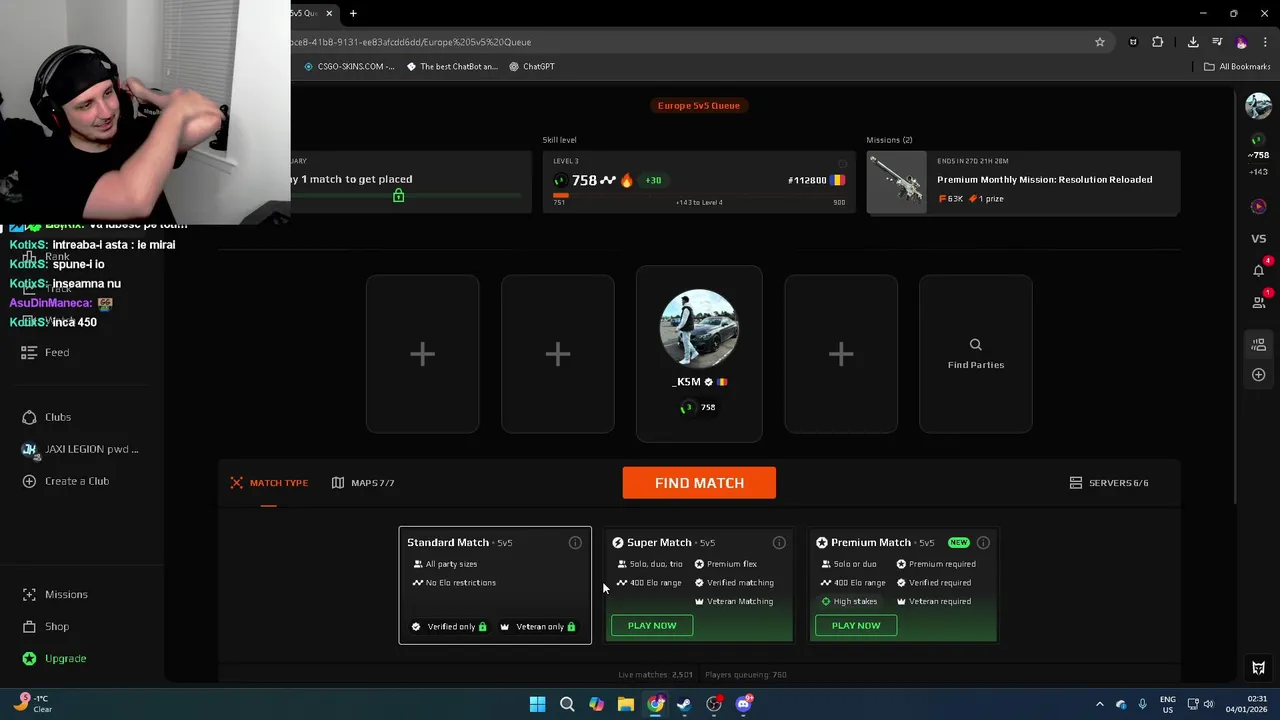
Task: Open the orange play icon in right sidebar
Action: click(1258, 206)
